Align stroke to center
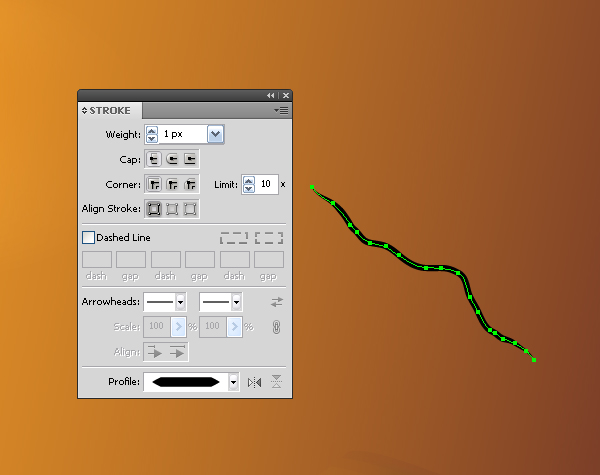Screen dimensions: 600x475 tap(154, 209)
